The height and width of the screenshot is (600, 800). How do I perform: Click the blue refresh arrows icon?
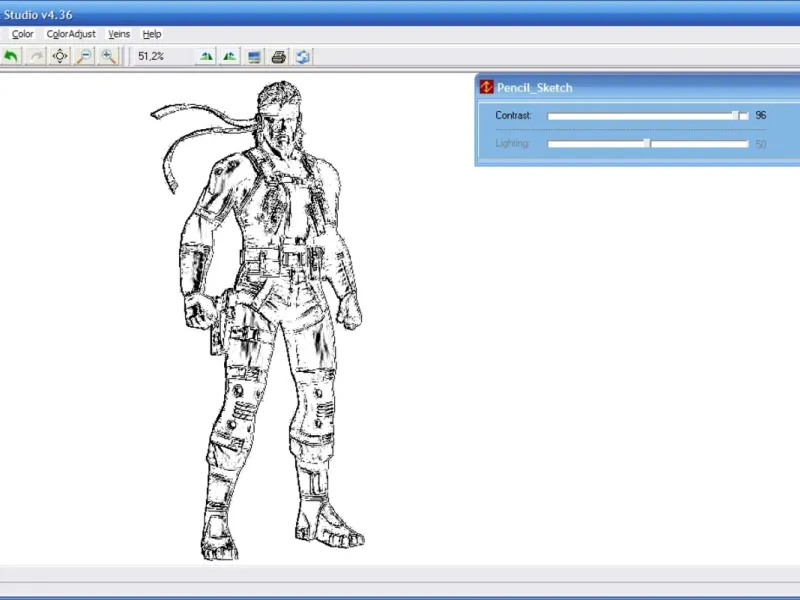coord(303,56)
